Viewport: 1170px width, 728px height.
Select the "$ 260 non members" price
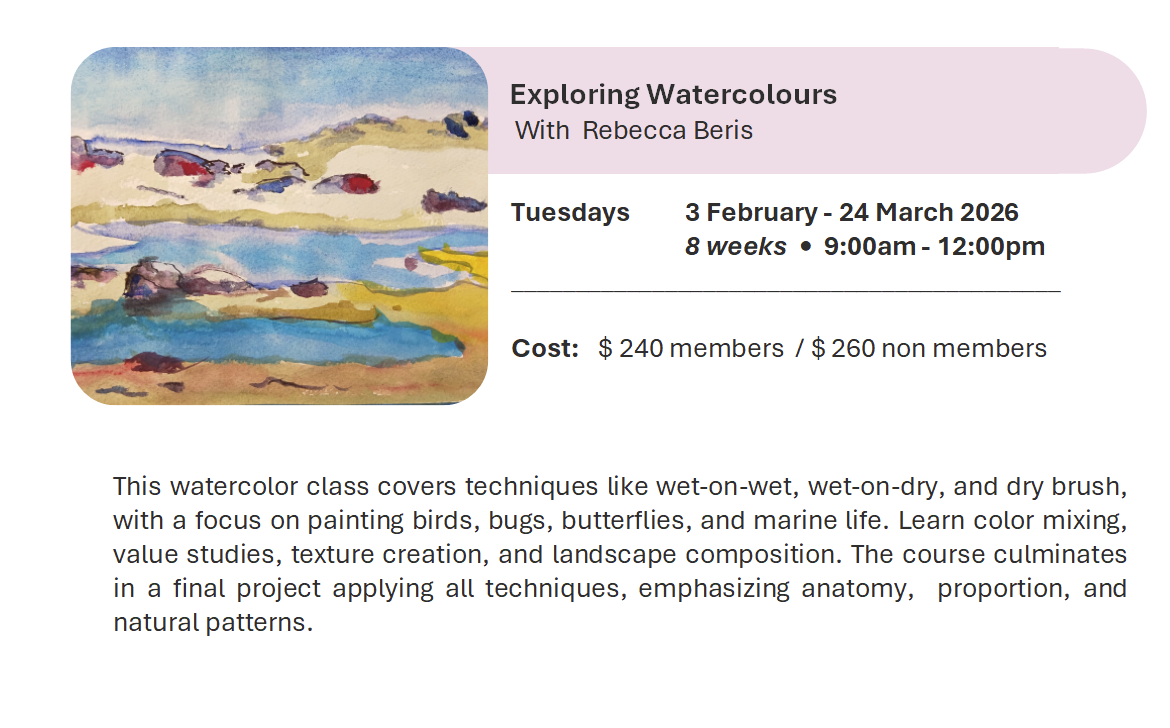[x=929, y=348]
